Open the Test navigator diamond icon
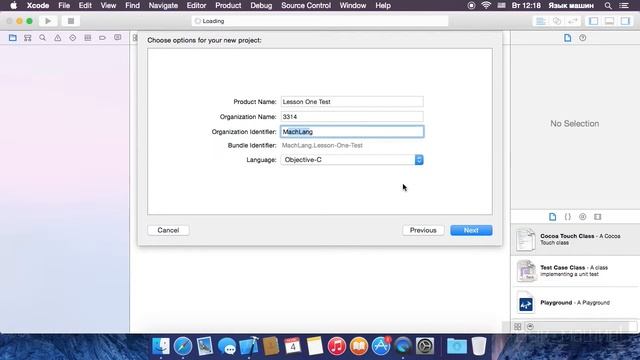640x360 pixels. click(73, 38)
